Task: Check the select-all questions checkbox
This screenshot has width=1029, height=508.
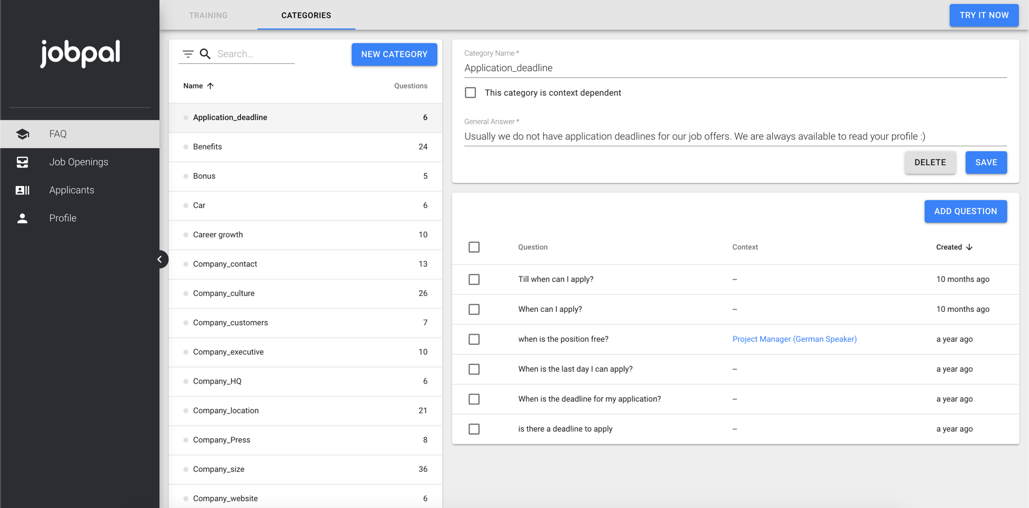Action: pyautogui.click(x=474, y=247)
